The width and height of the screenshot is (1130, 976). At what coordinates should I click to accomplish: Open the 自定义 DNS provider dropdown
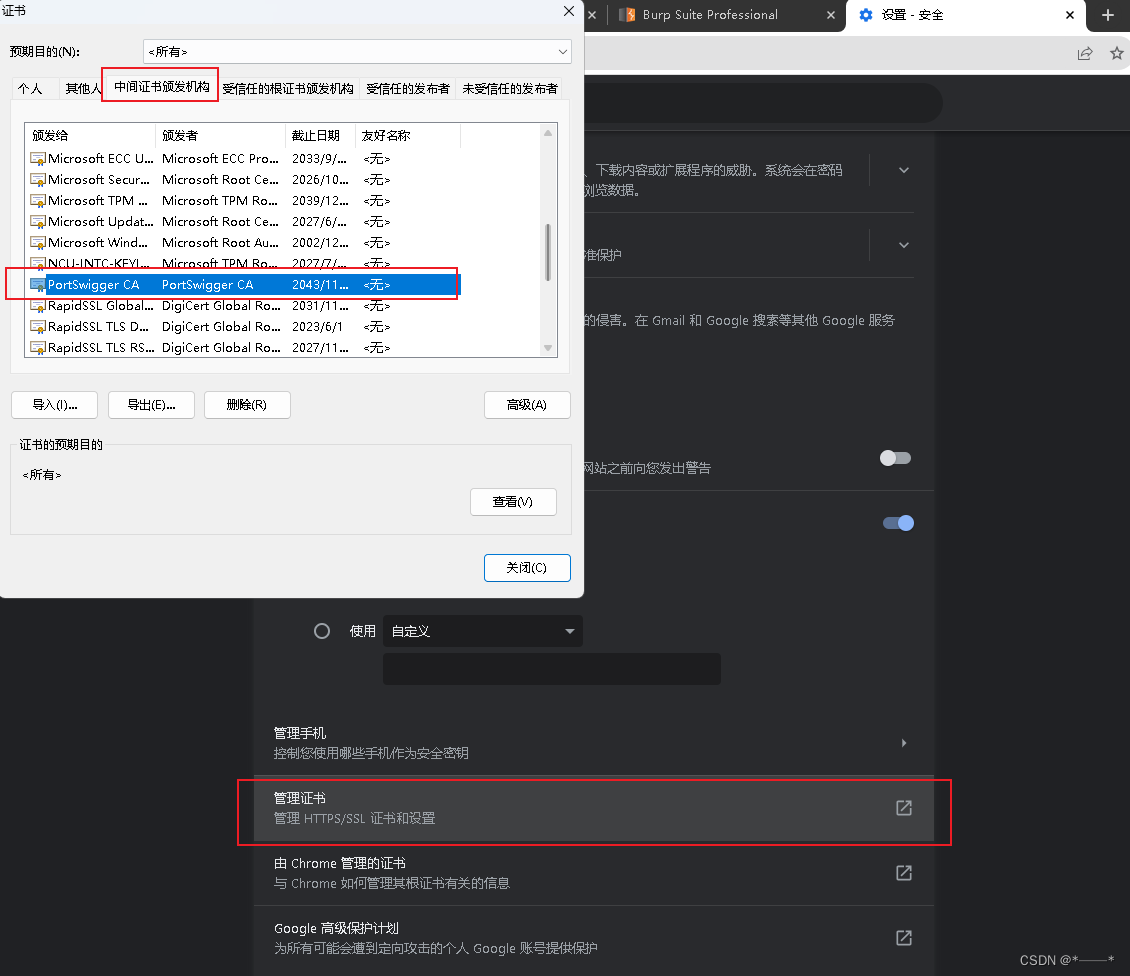pos(483,631)
